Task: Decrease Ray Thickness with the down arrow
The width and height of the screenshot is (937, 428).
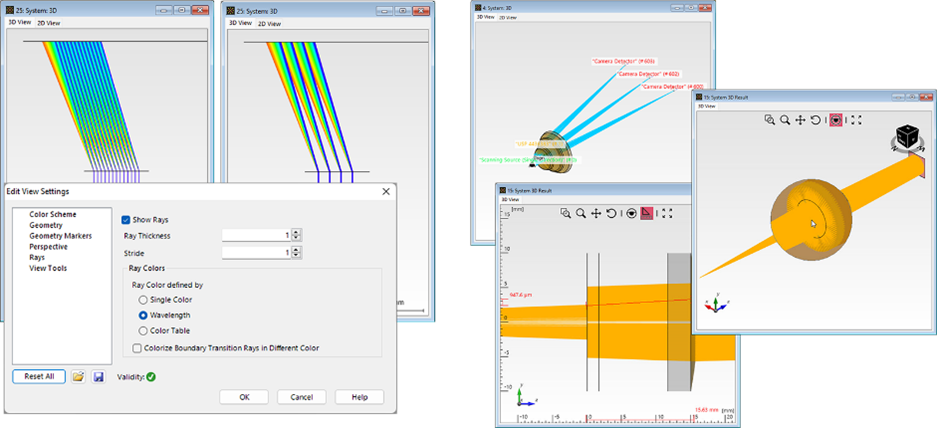Action: pos(296,239)
